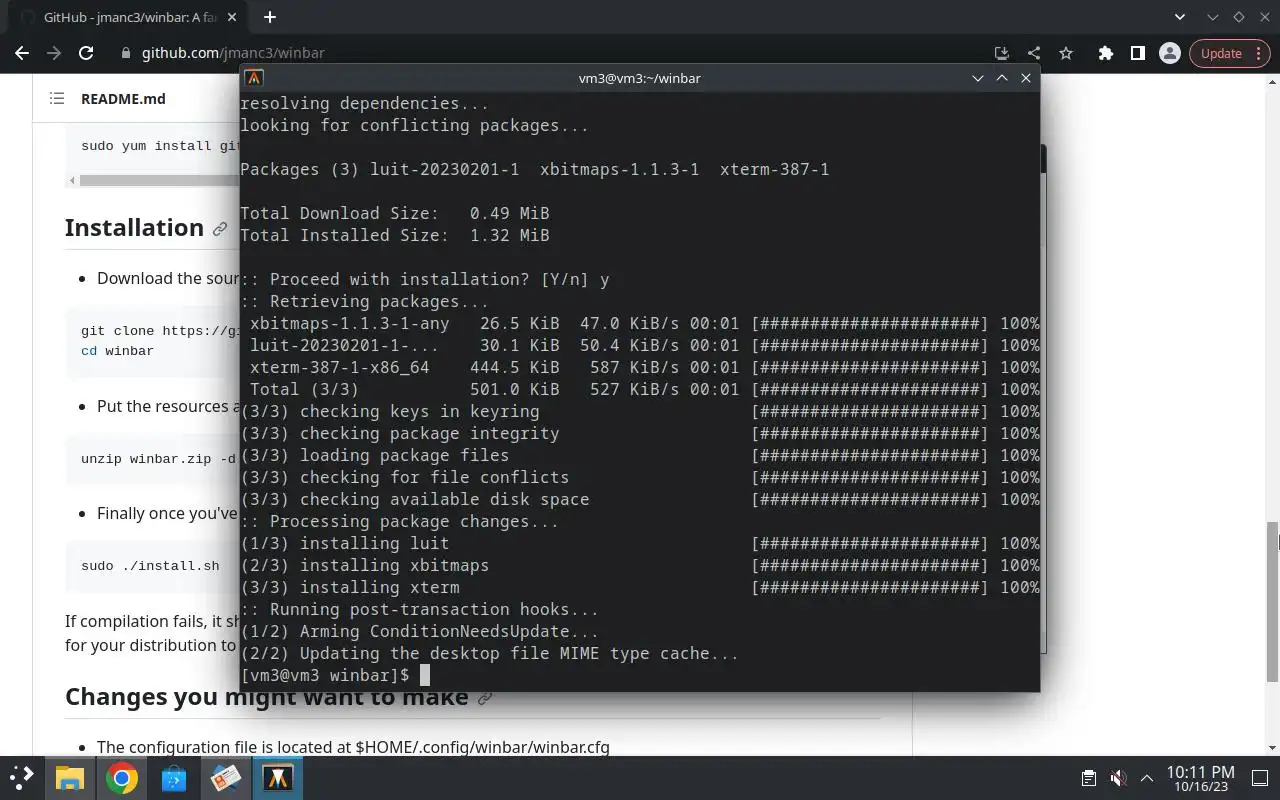Switch to Chrome in the taskbar
This screenshot has height=800, width=1280.
pos(122,777)
